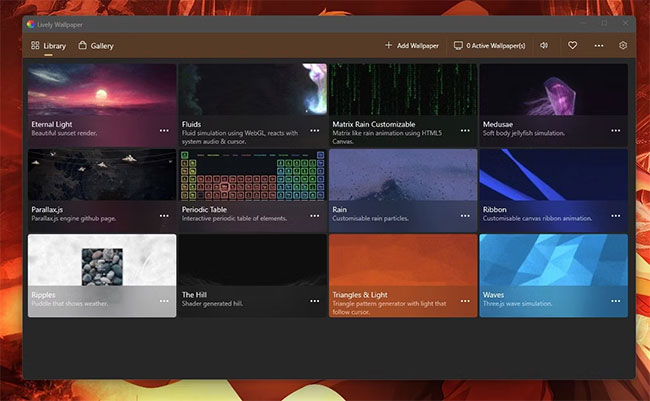Click 'Soft body jellyfish simulation.' description

tap(524, 133)
